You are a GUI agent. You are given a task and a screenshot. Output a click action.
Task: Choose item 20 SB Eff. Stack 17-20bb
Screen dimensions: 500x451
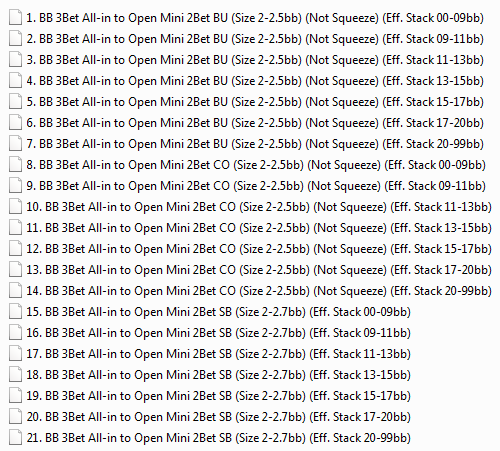tap(218, 417)
